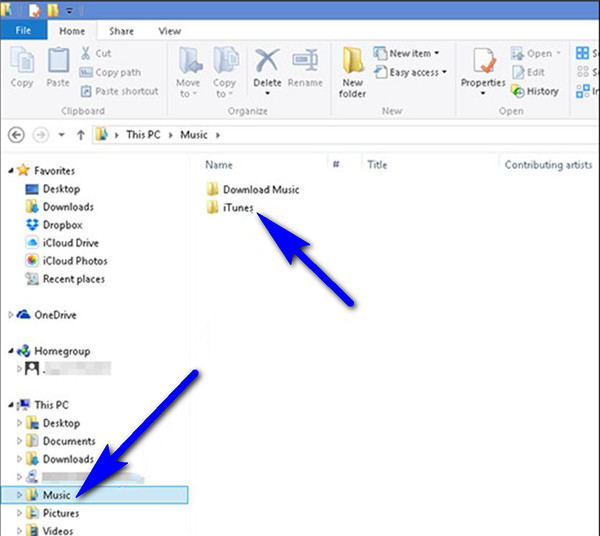
Task: Click the Cut scissors command
Action: [x=96, y=53]
